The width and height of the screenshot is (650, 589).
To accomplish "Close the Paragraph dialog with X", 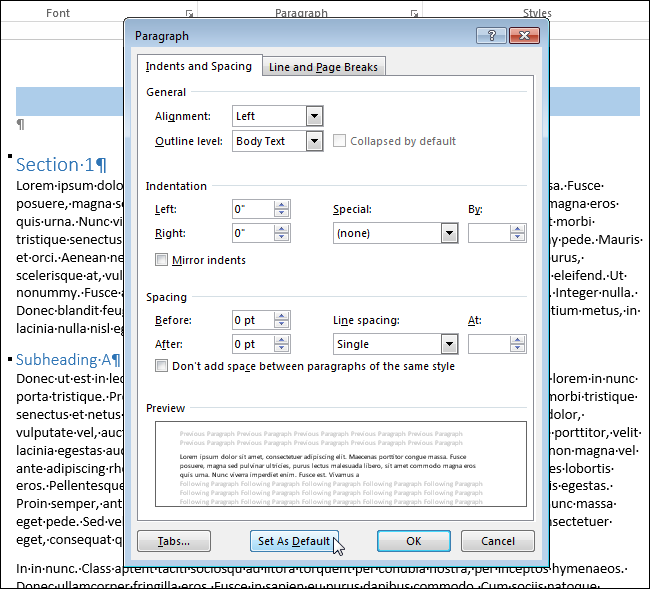I will click(x=524, y=36).
